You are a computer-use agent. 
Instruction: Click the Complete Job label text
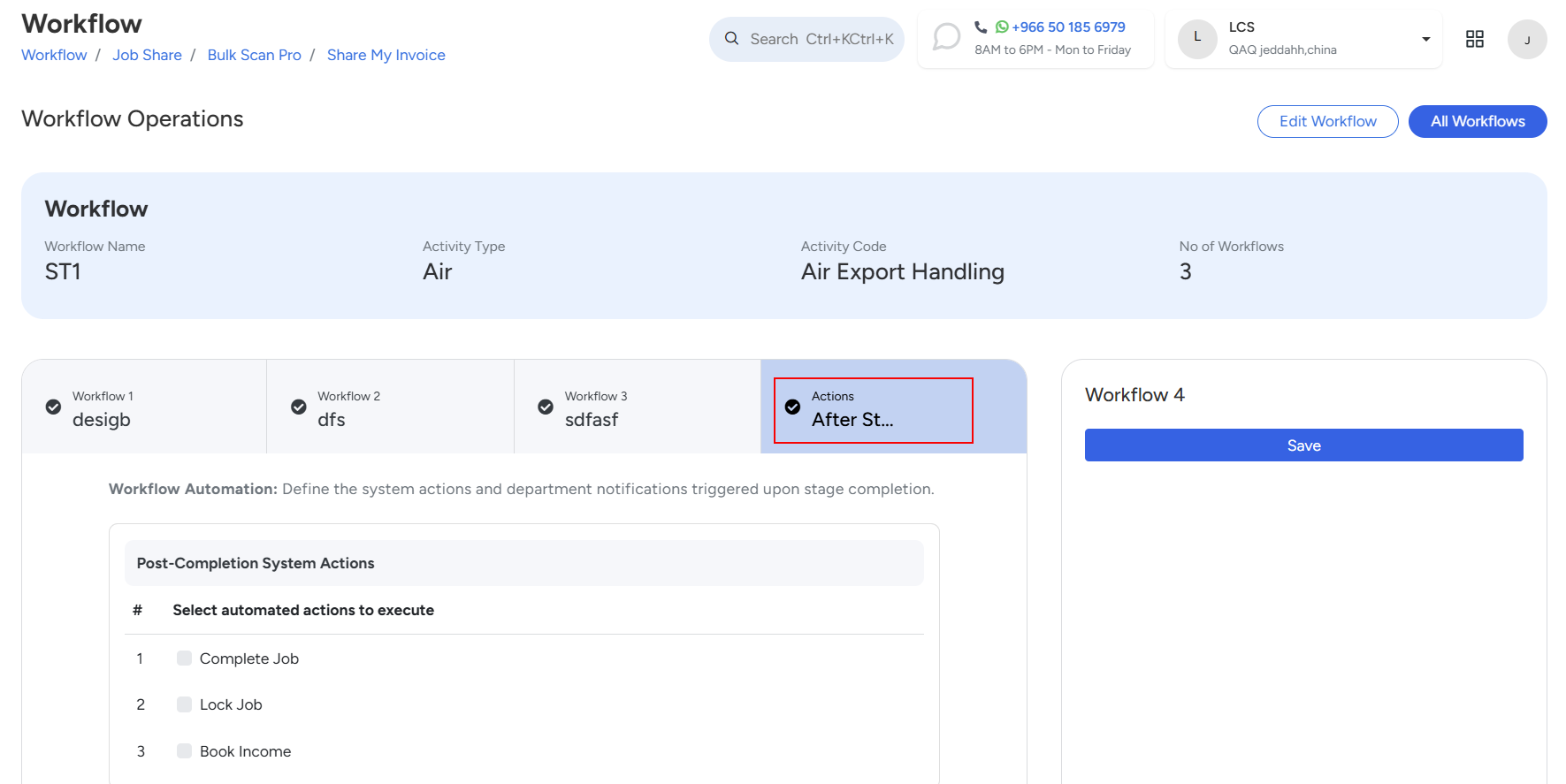coord(249,658)
